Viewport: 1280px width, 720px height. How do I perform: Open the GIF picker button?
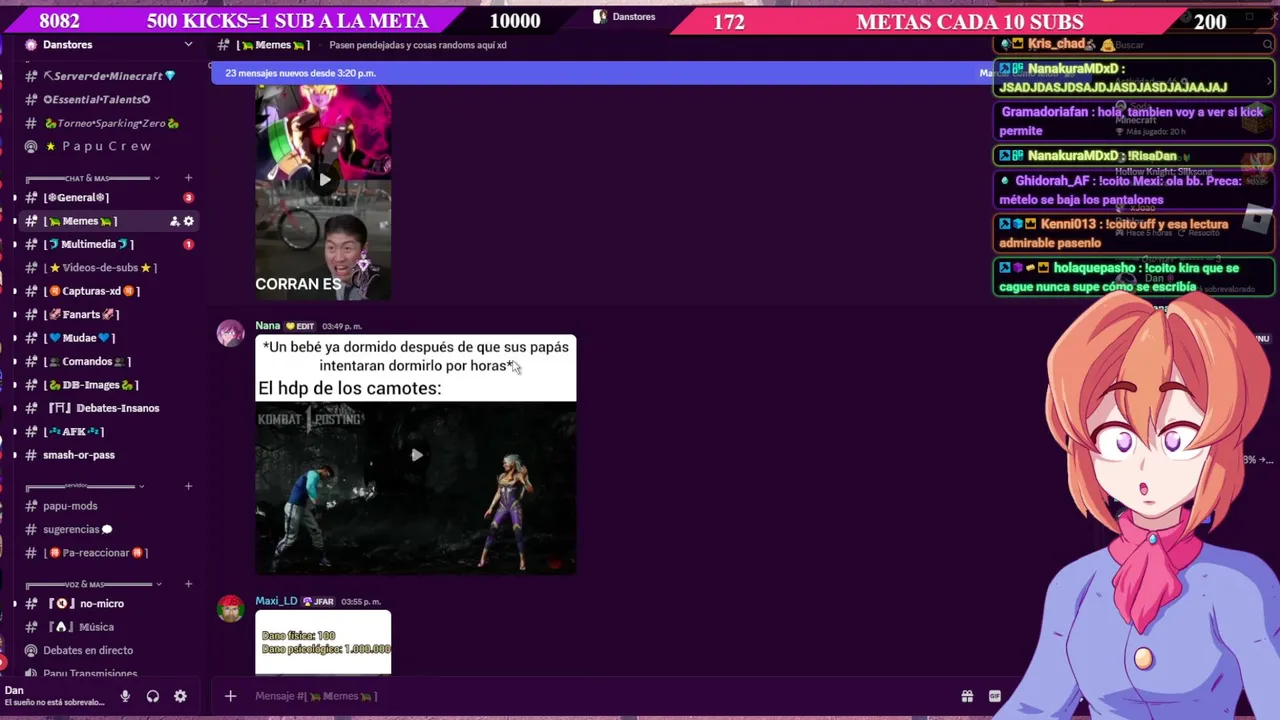(x=995, y=696)
